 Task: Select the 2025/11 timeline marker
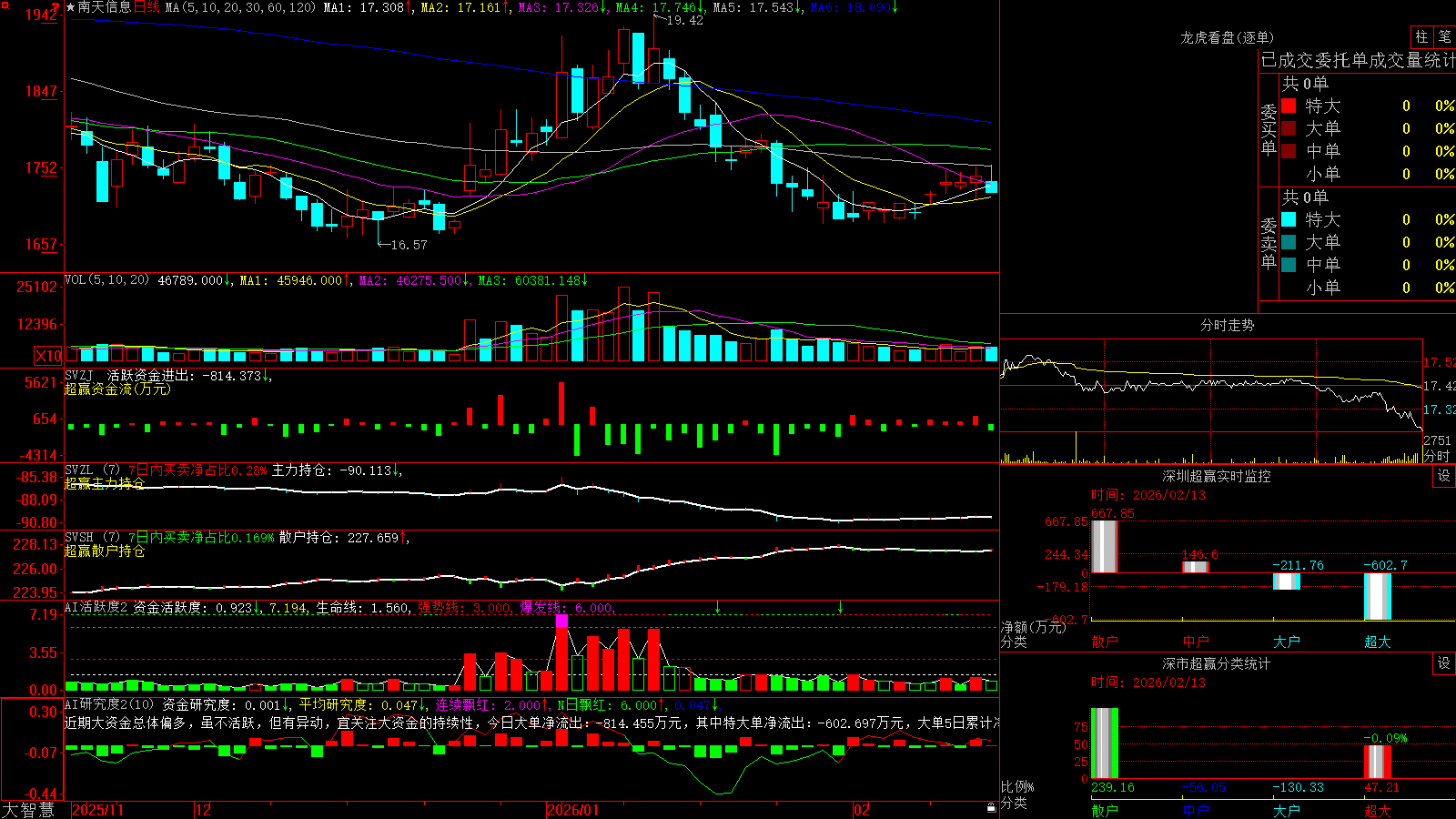[97, 810]
